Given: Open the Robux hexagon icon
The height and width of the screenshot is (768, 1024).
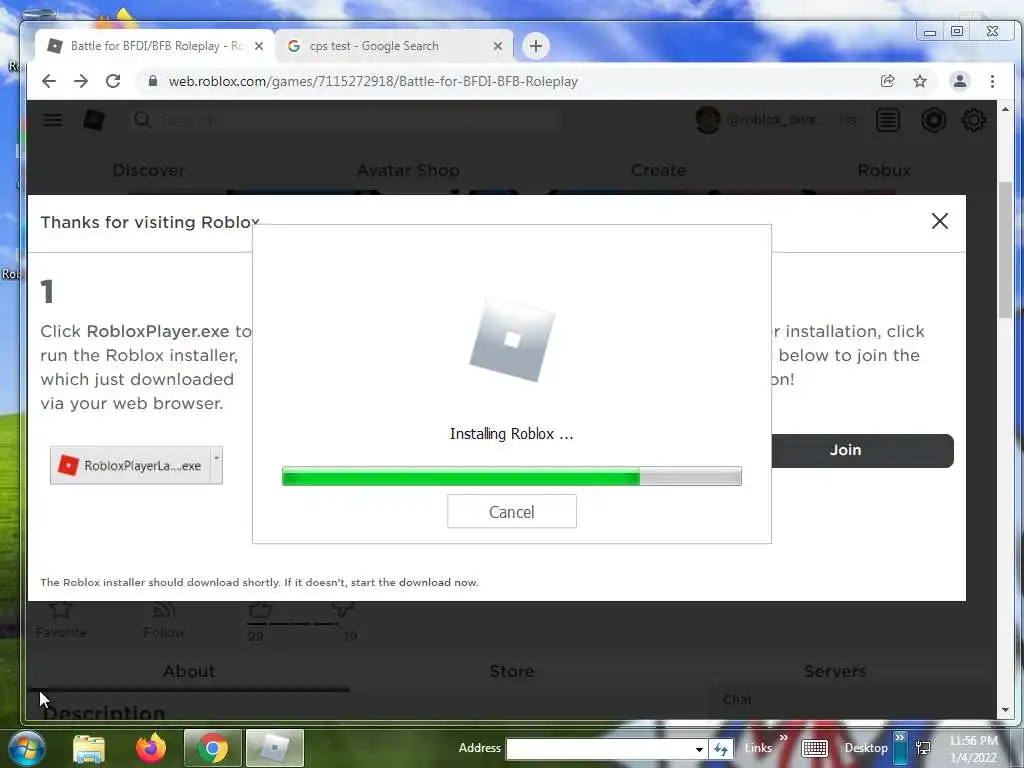Looking at the screenshot, I should (x=933, y=120).
